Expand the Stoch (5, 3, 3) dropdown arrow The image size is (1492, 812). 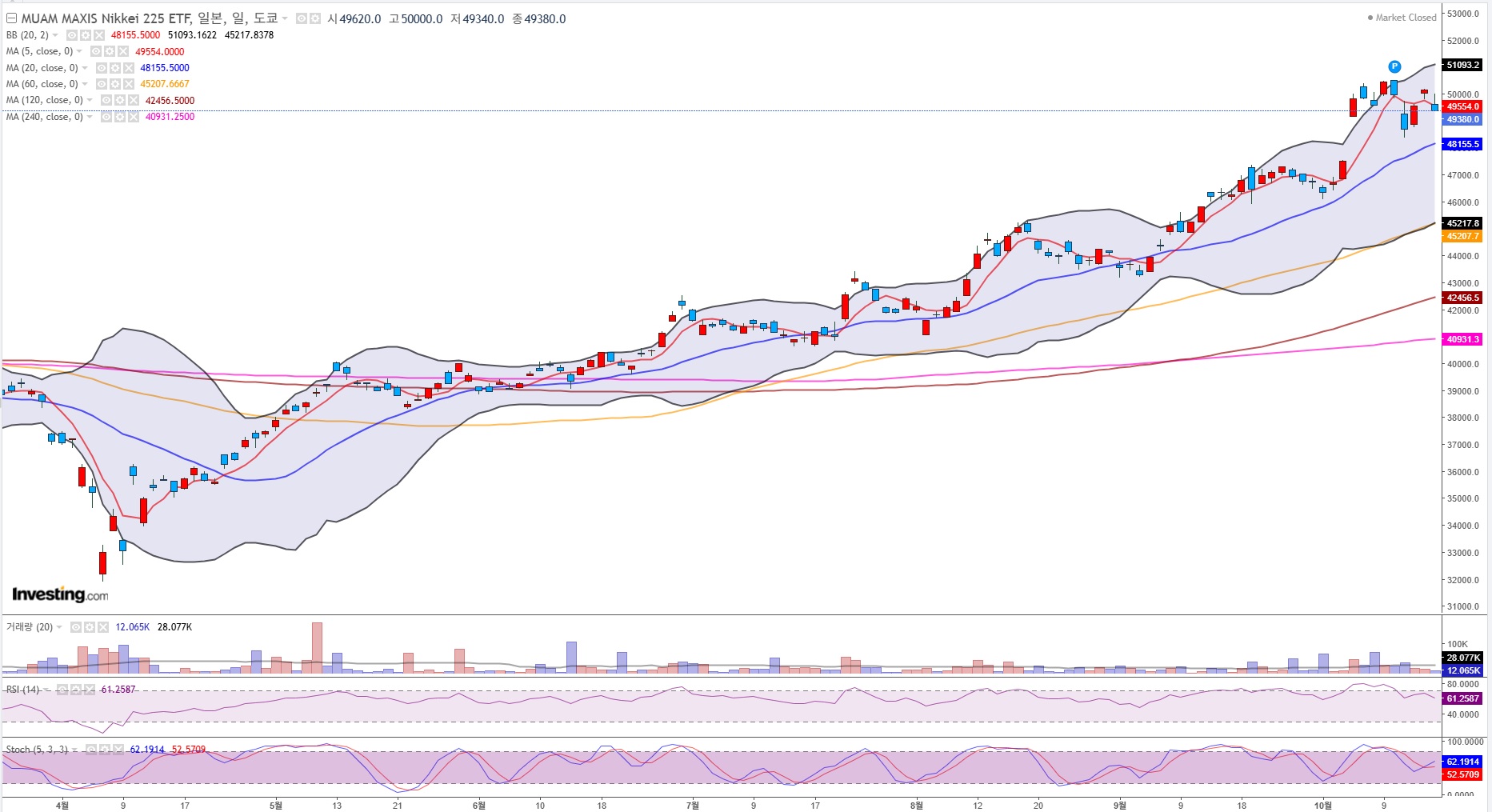(x=75, y=750)
